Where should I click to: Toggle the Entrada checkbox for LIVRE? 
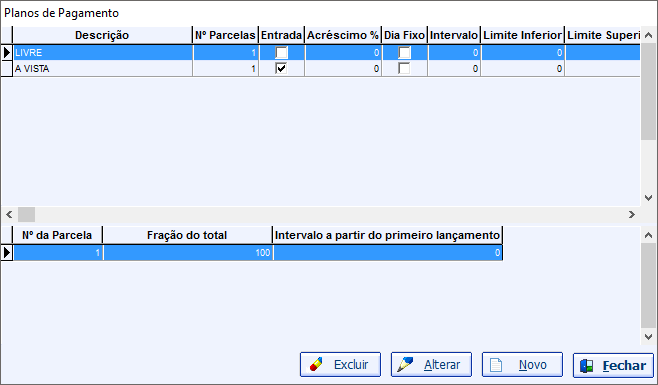pyautogui.click(x=281, y=52)
